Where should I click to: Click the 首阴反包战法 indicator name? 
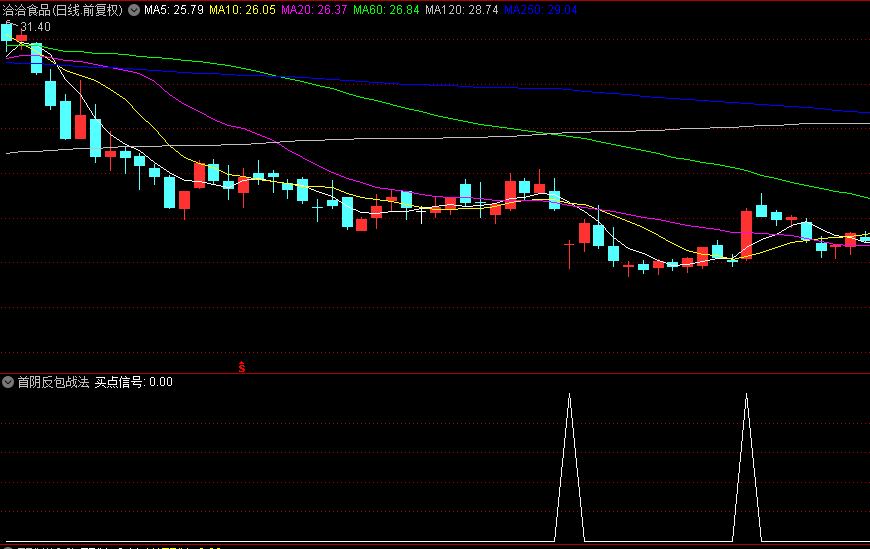point(53,382)
